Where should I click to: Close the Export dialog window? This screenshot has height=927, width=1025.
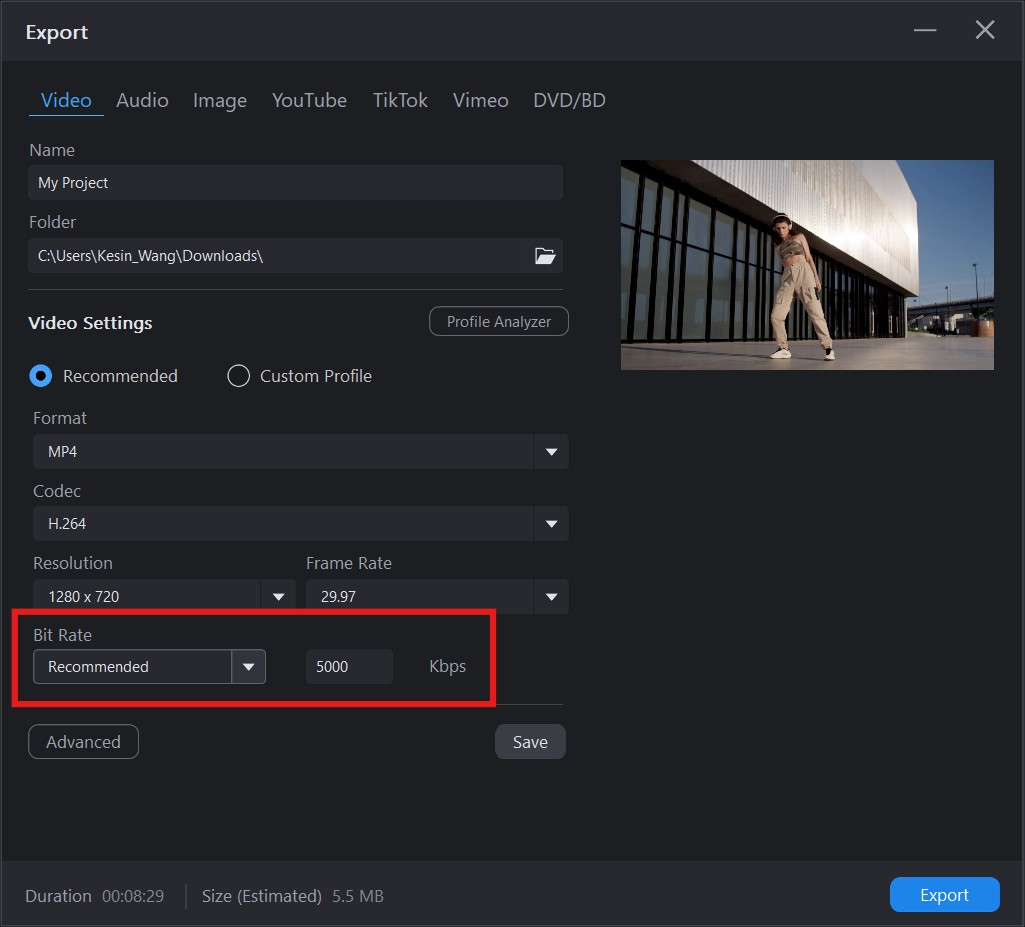984,30
